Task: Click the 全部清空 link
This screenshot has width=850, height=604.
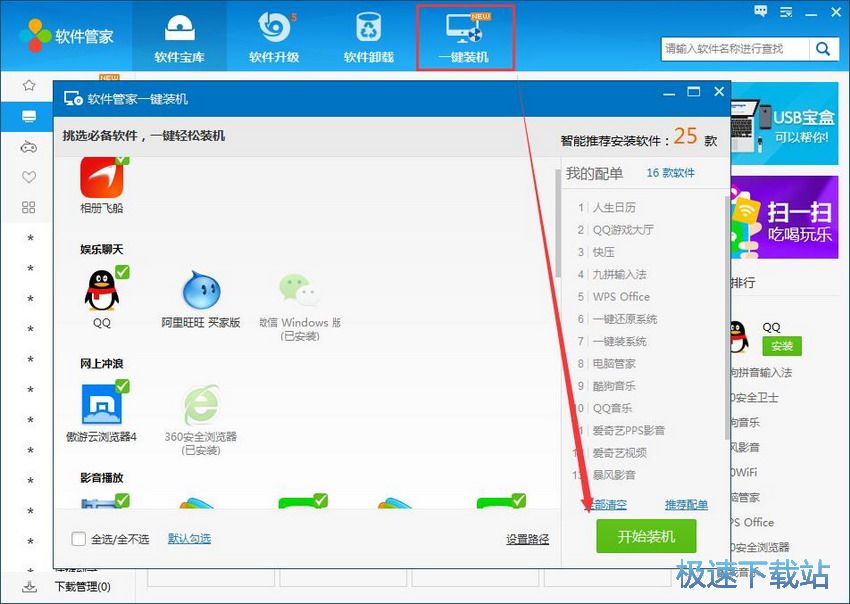Action: 606,505
